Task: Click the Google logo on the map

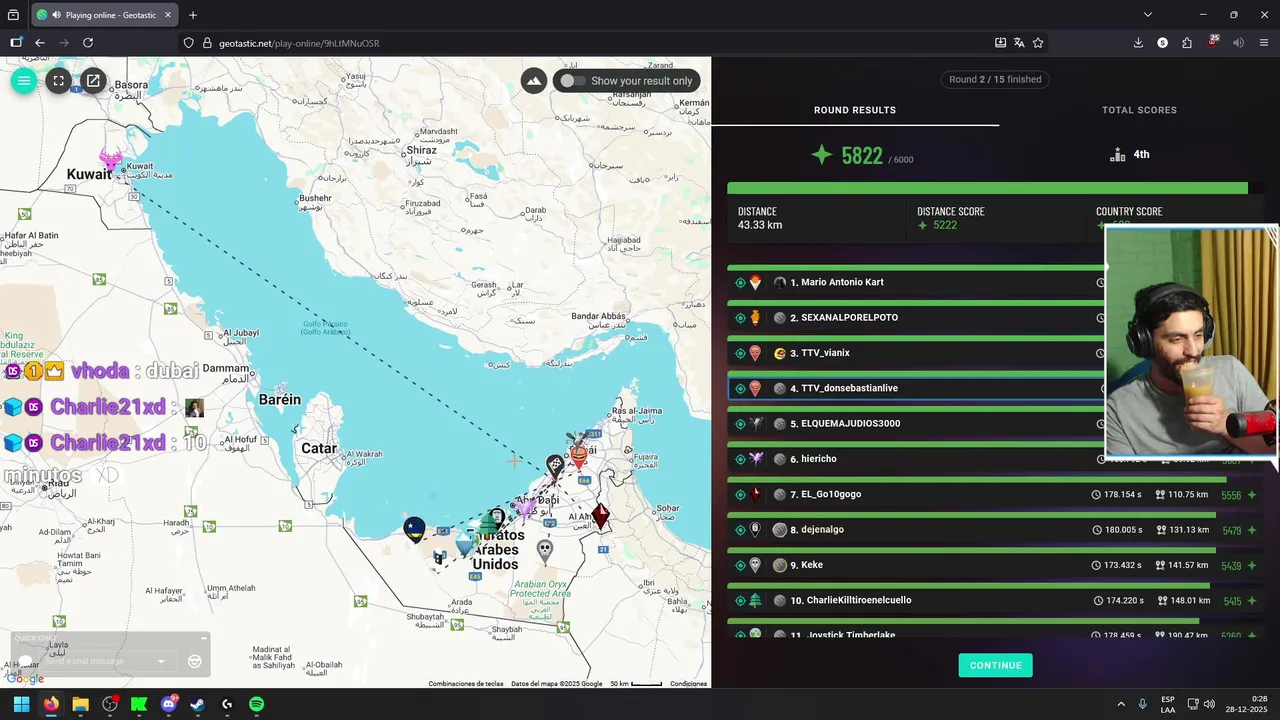Action: 24,679
